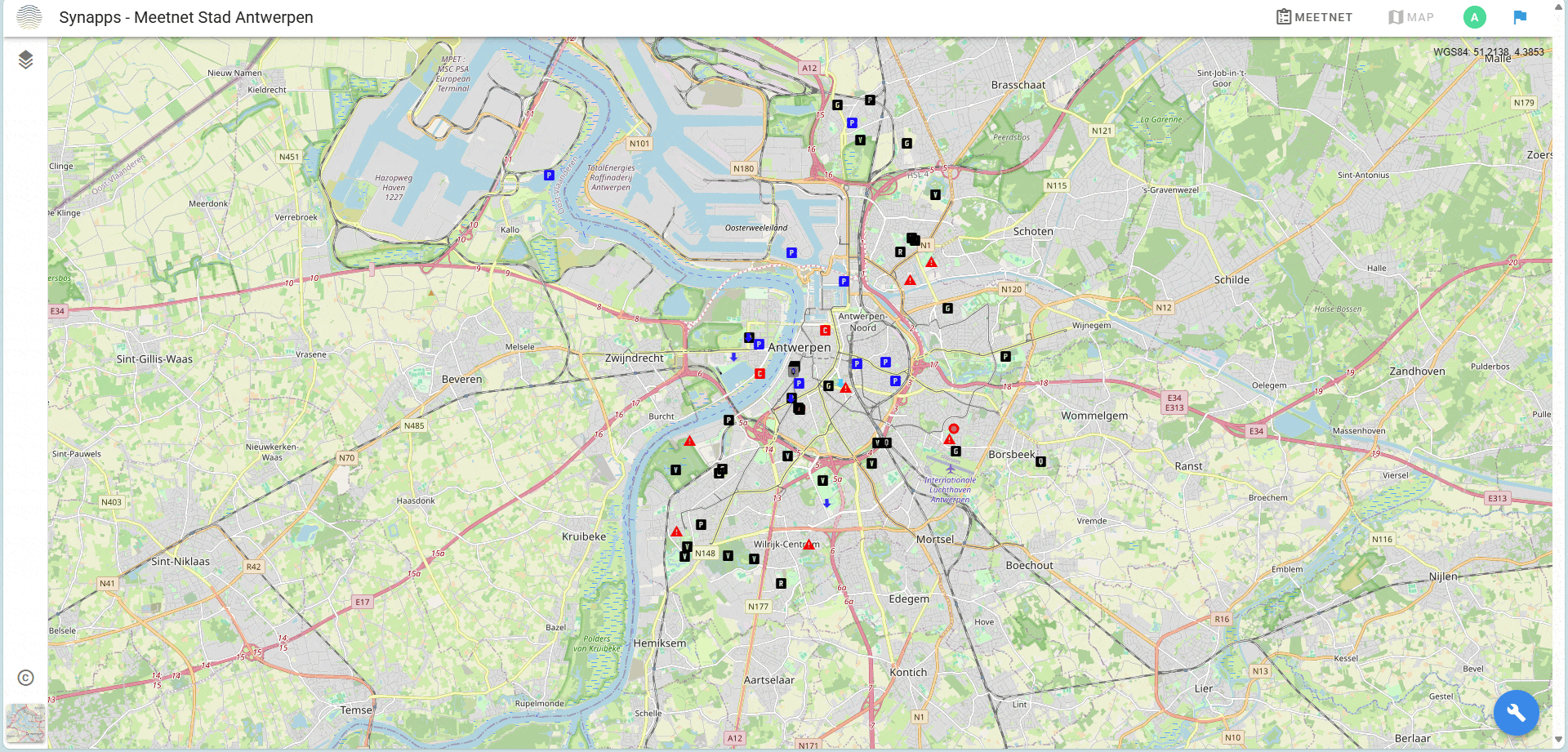1568x752 pixels.
Task: Select black V marker next to junction 14
Action: coord(787,456)
